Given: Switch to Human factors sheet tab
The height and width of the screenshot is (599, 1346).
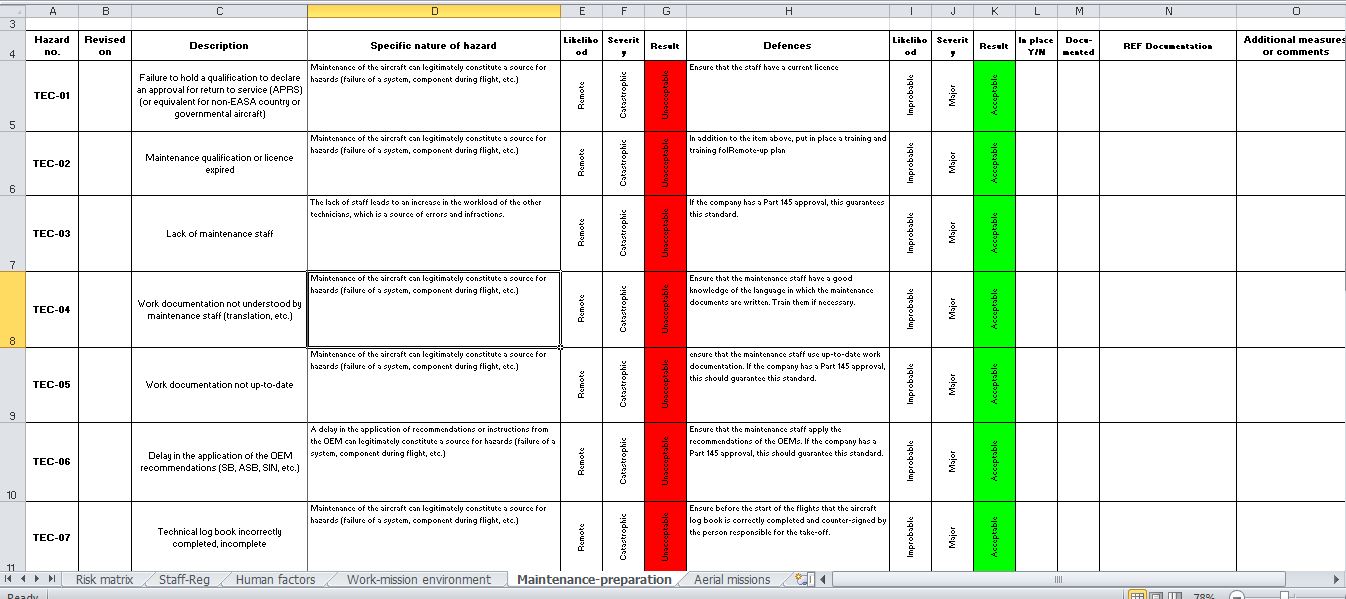Looking at the screenshot, I should 274,579.
